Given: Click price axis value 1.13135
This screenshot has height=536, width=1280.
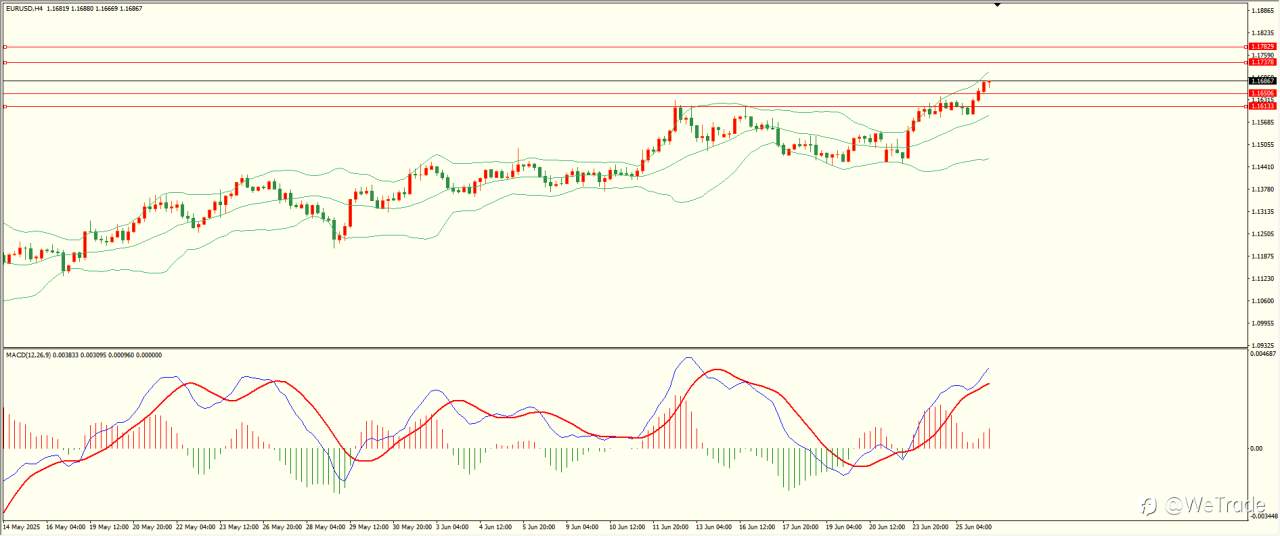Looking at the screenshot, I should click(x=1262, y=212).
